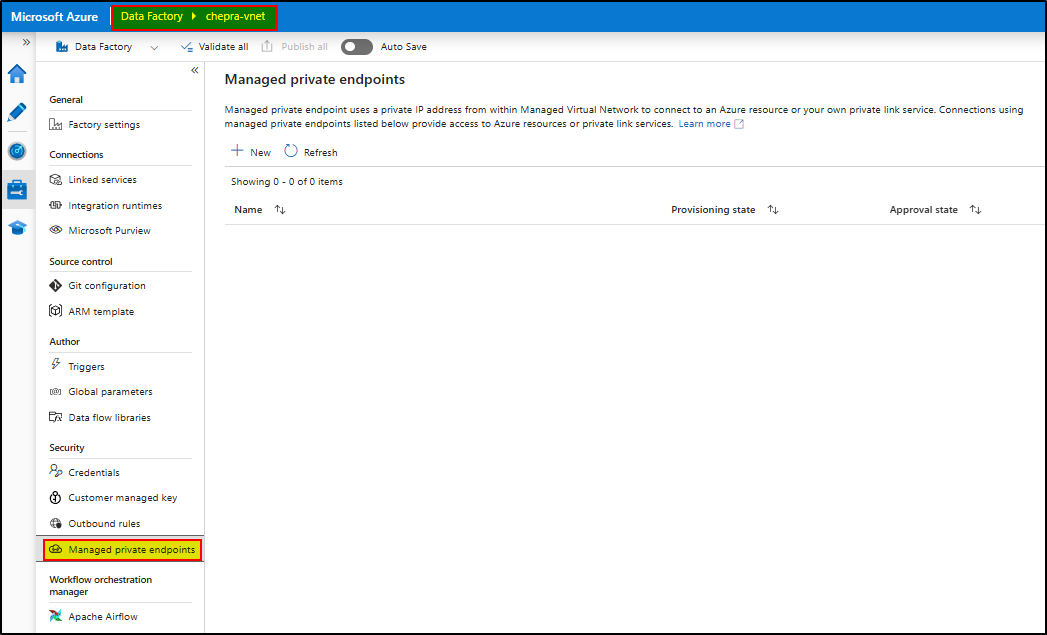Screen dimensions: 1047x635
Task: Open Factory settings
Action: pyautogui.click(x=104, y=125)
